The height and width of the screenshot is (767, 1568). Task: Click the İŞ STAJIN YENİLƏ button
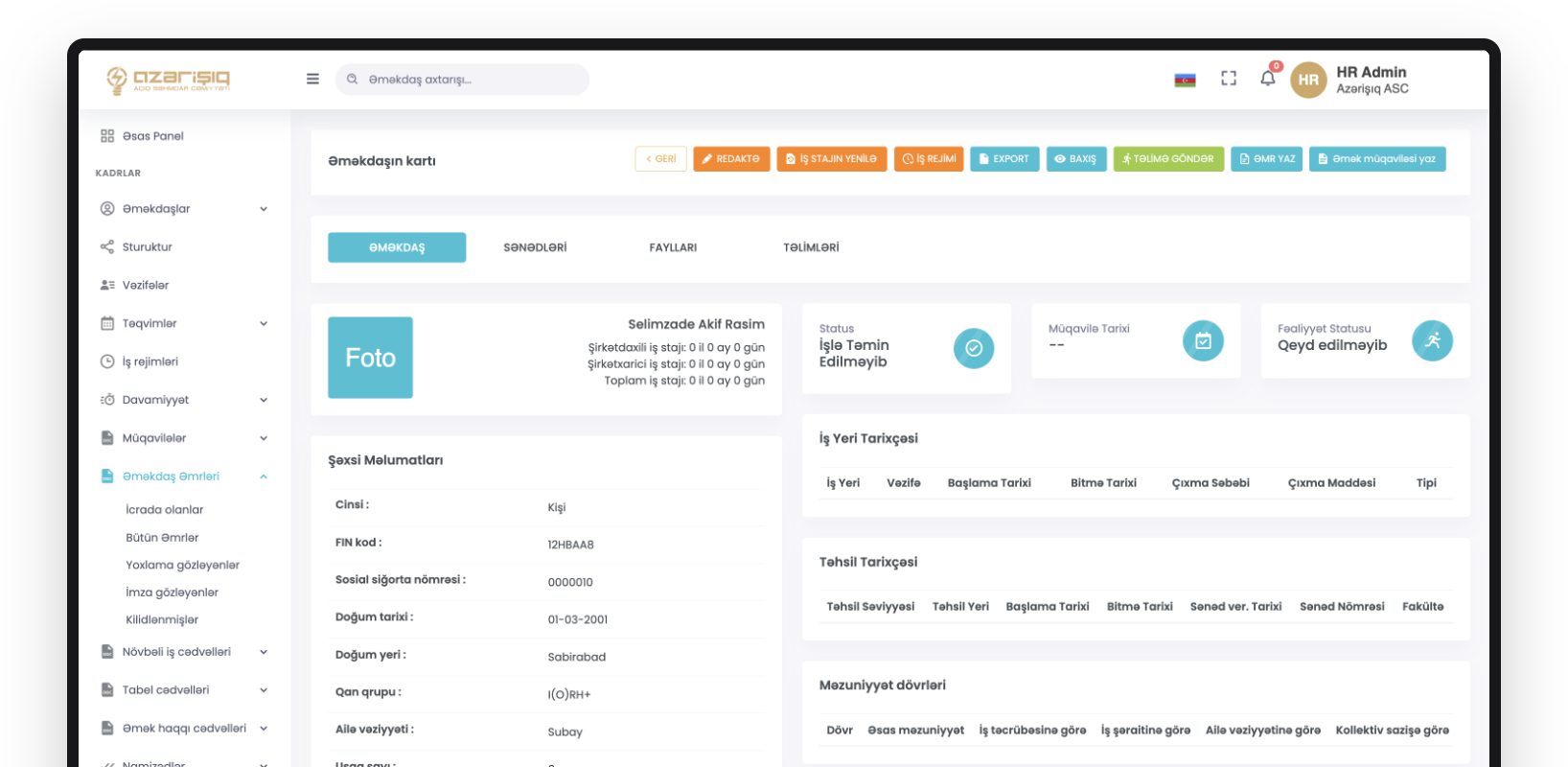tap(832, 159)
